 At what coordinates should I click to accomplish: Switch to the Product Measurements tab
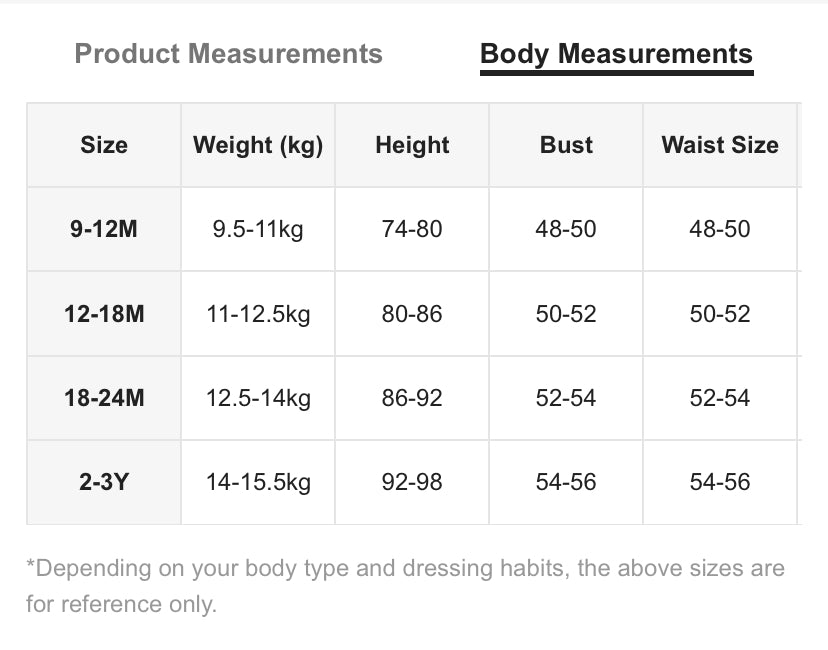point(228,54)
